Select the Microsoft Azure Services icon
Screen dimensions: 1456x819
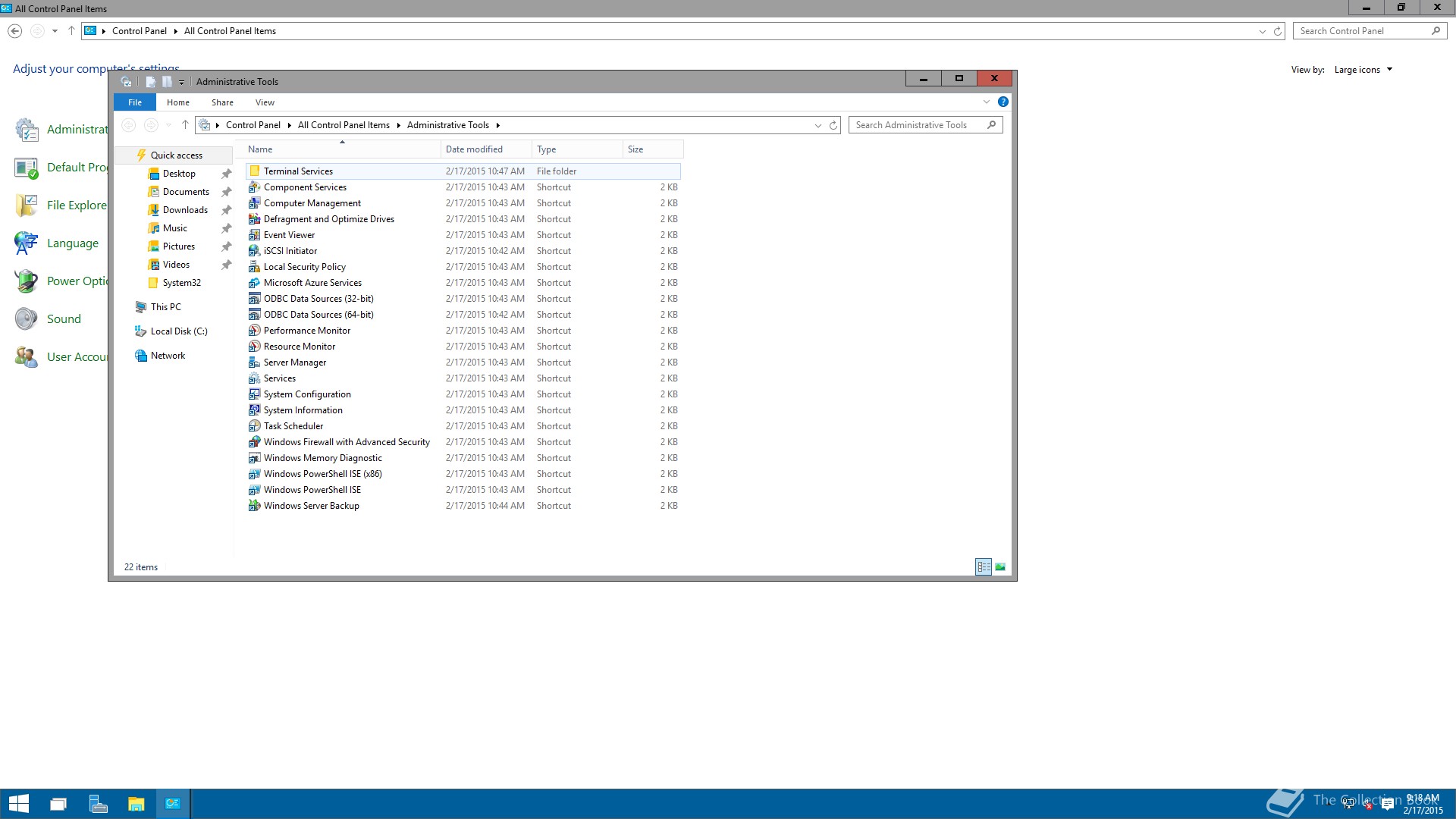pyautogui.click(x=255, y=283)
